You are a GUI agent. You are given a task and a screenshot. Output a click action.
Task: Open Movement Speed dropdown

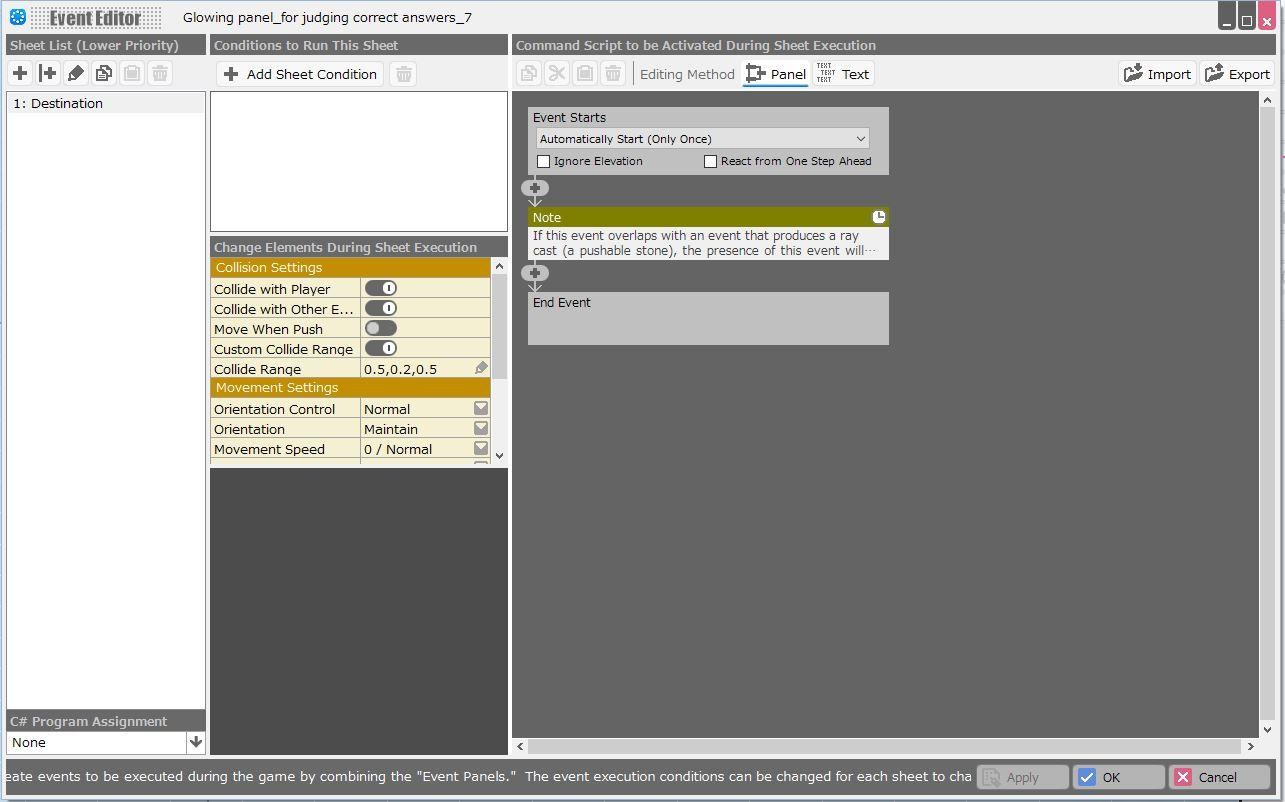click(481, 448)
